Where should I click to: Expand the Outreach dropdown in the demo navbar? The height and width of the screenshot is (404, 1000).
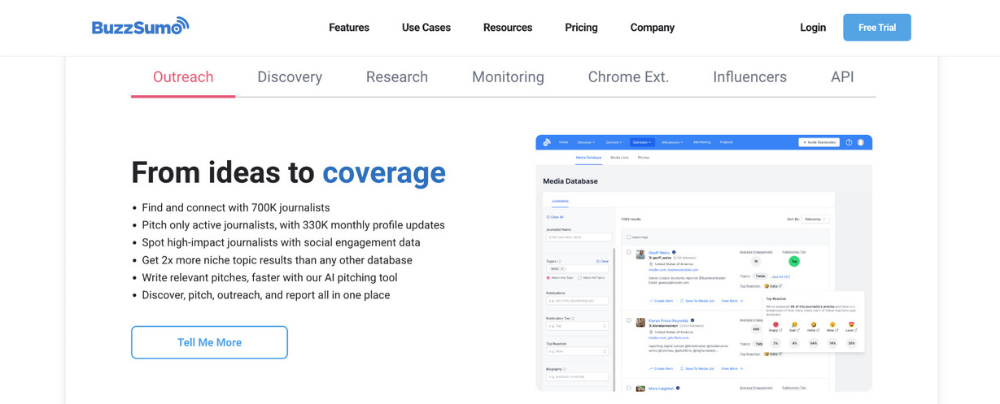tap(642, 142)
